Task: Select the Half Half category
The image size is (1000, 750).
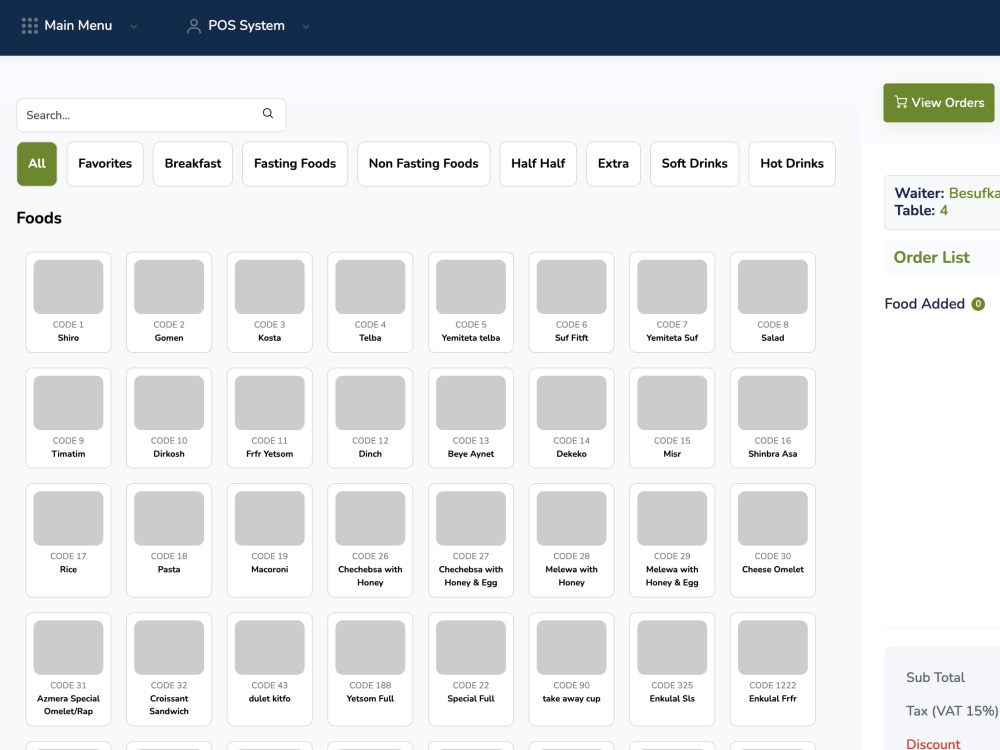Action: (x=538, y=164)
